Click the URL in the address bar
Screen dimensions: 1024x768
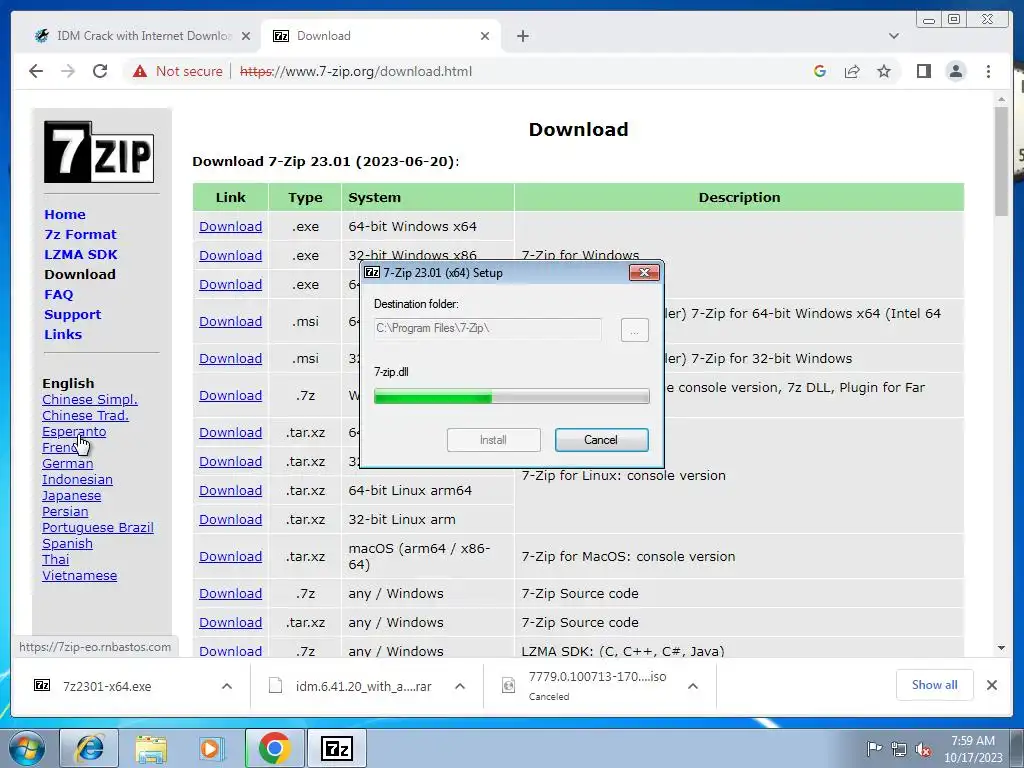[x=356, y=71]
